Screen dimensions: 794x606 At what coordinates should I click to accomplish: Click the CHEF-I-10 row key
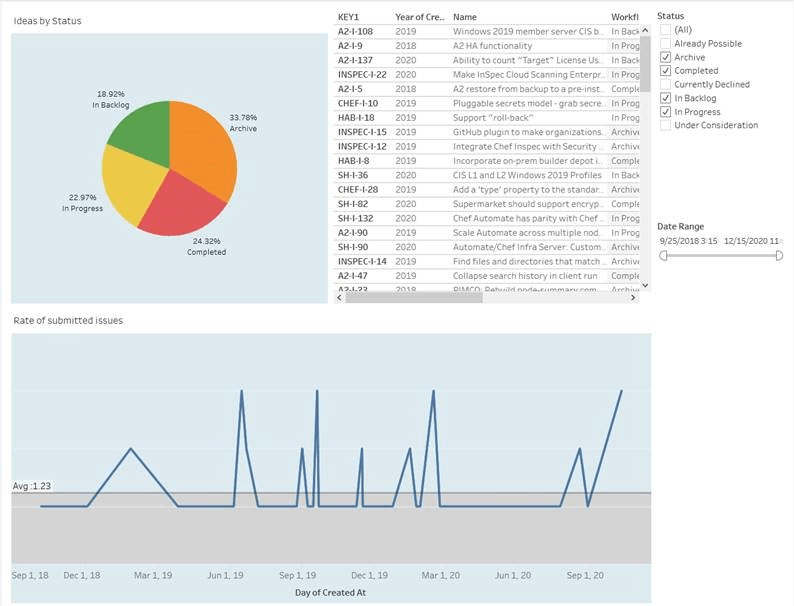357,103
